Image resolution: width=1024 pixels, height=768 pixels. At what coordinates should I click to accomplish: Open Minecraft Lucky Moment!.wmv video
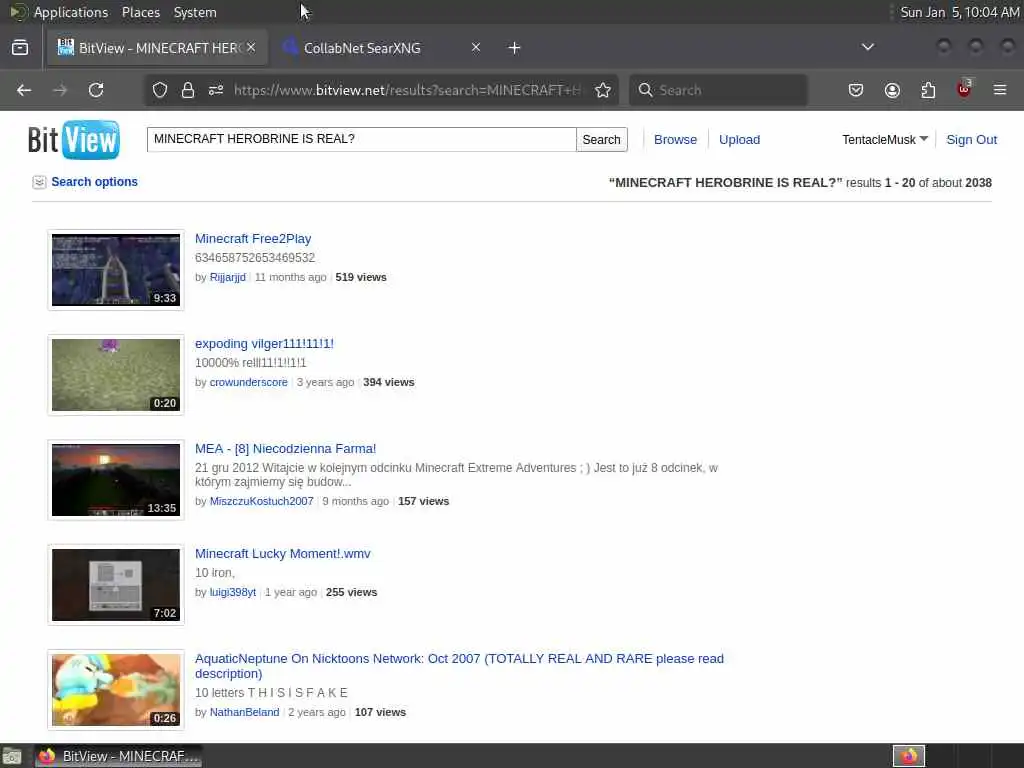282,554
